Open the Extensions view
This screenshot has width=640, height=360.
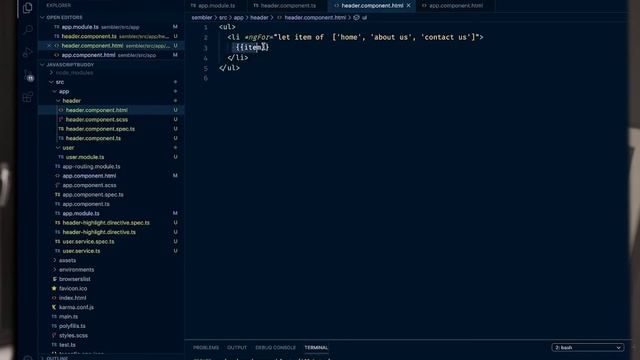coord(27,97)
